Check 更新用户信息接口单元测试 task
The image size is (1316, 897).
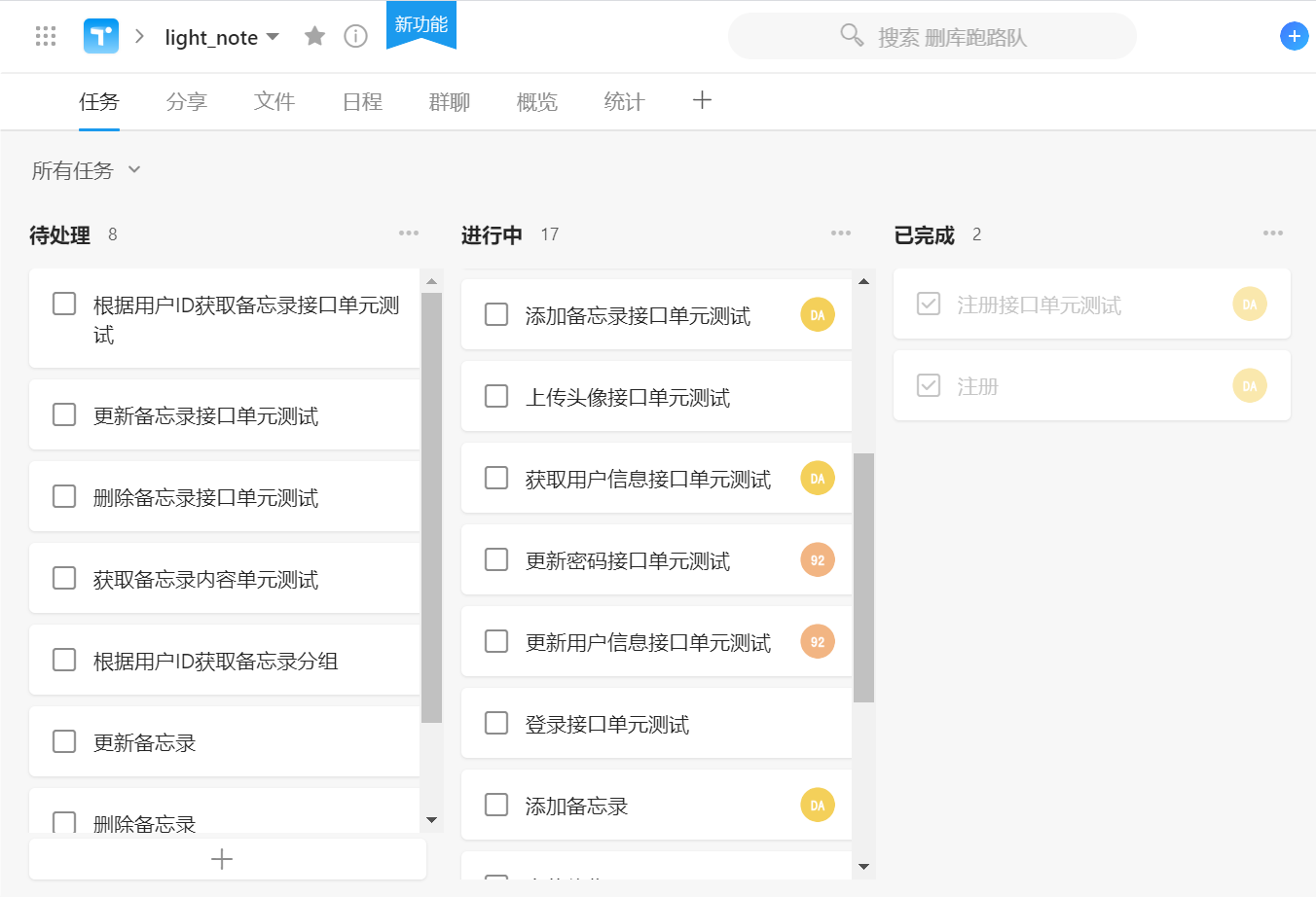click(x=496, y=641)
